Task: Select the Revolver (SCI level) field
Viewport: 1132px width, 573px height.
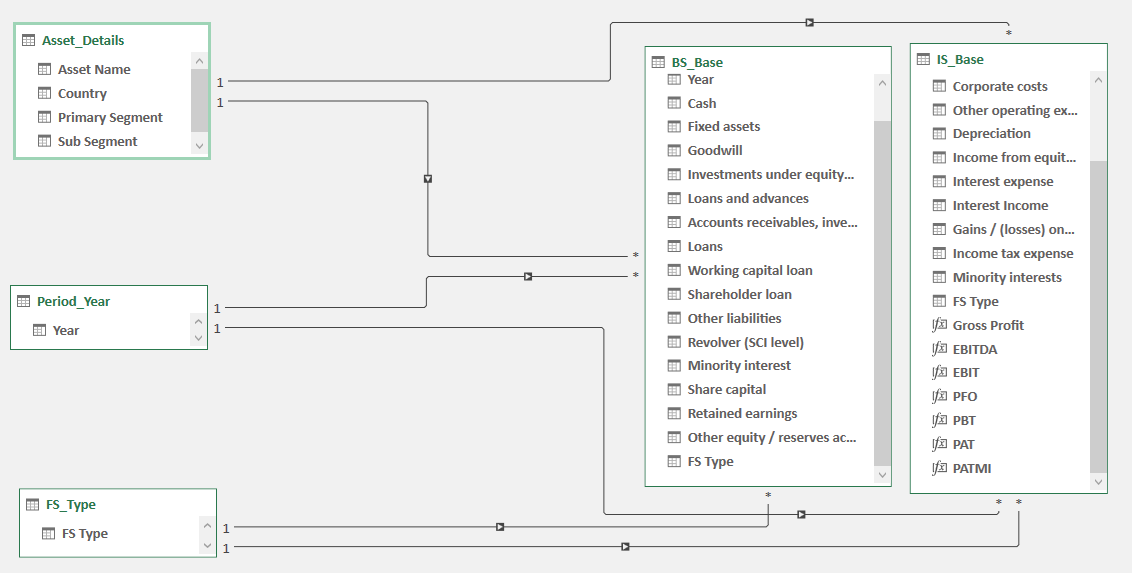Action: point(746,342)
